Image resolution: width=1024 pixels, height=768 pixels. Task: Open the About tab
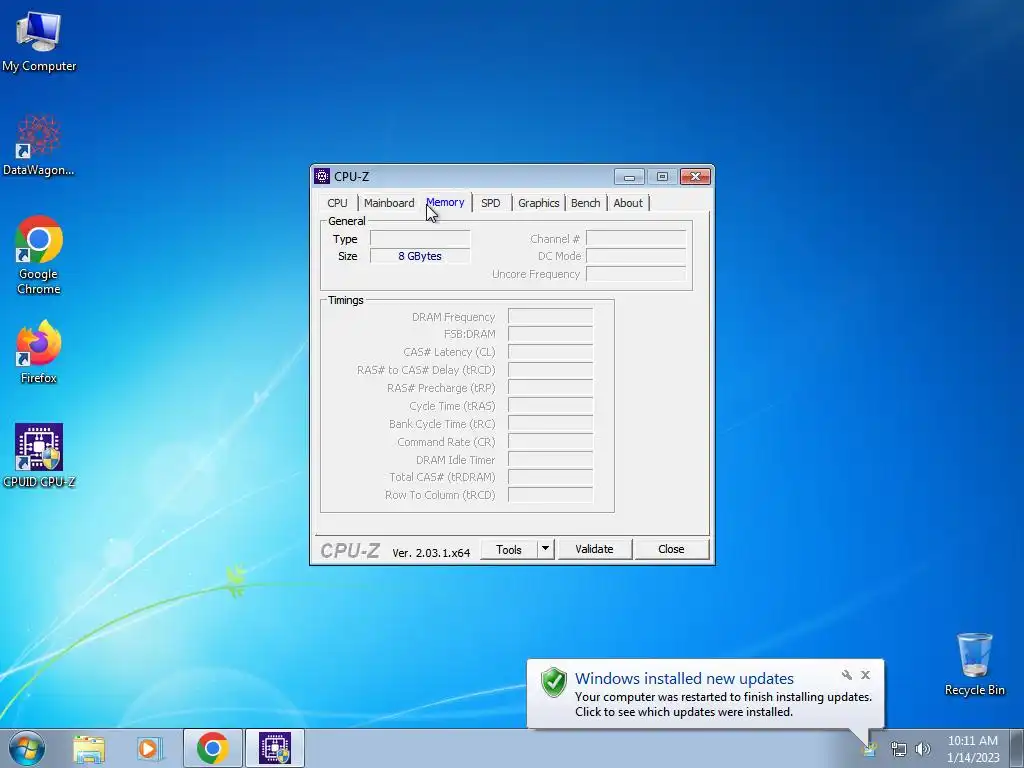(x=628, y=203)
